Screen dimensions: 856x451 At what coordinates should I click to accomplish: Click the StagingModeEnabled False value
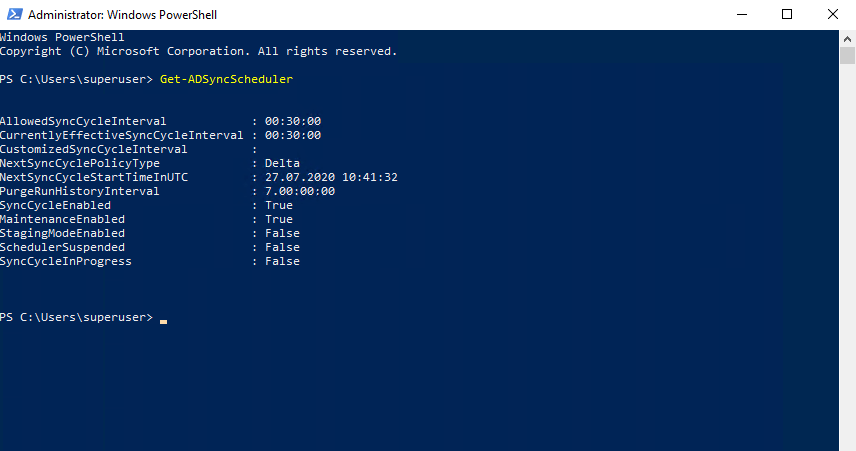282,233
